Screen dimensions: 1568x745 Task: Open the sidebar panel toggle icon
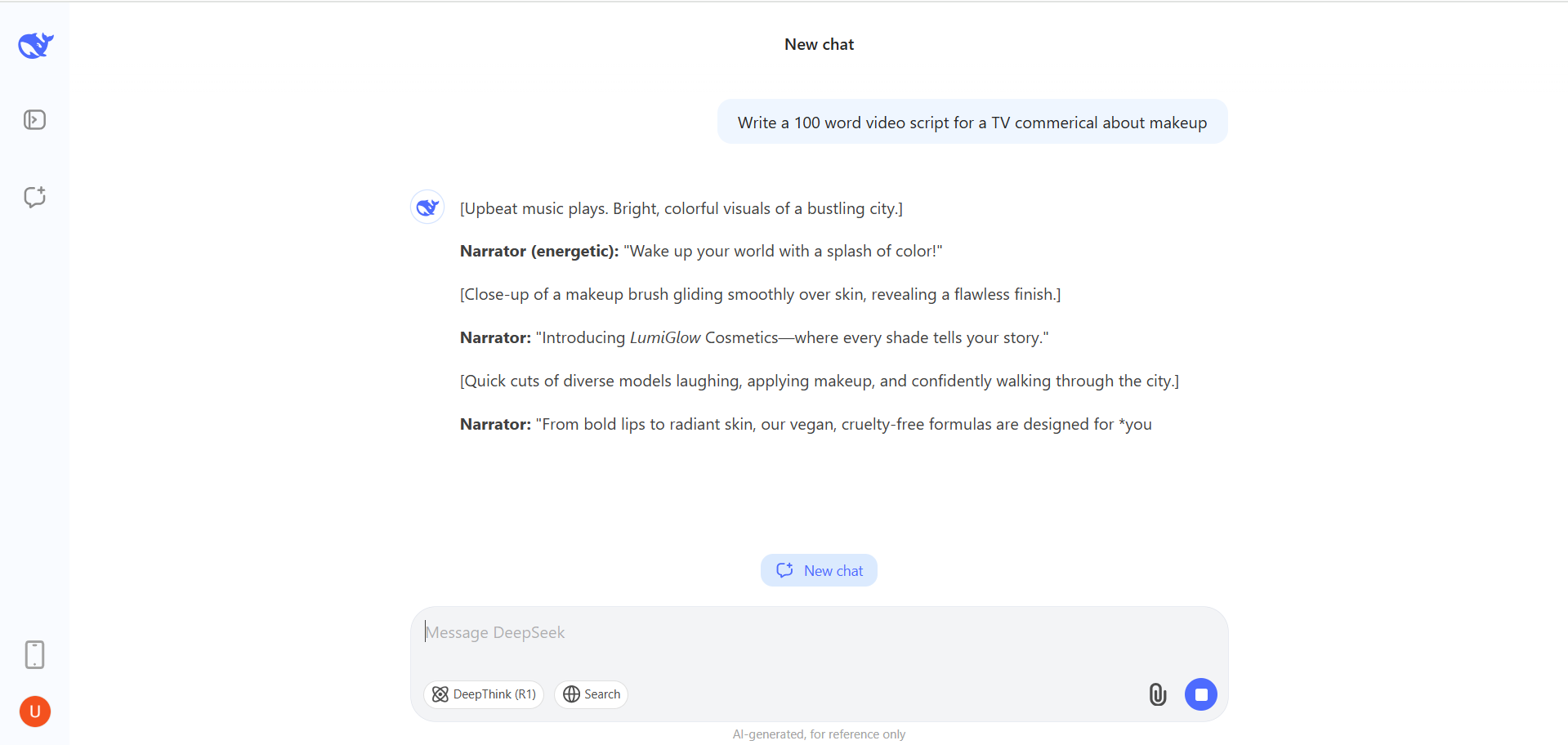35,120
